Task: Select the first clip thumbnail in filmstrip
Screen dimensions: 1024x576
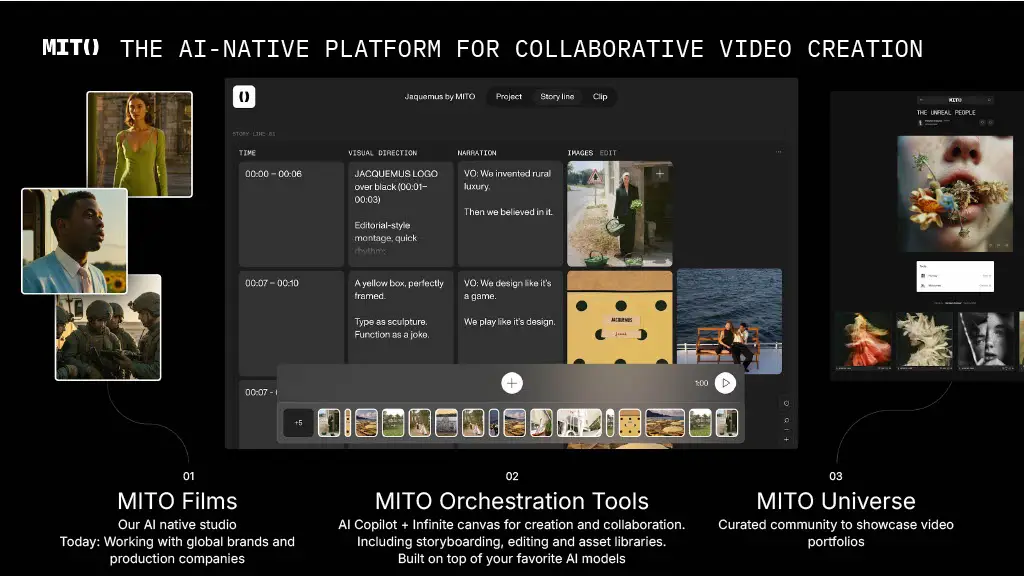Action: pyautogui.click(x=329, y=423)
